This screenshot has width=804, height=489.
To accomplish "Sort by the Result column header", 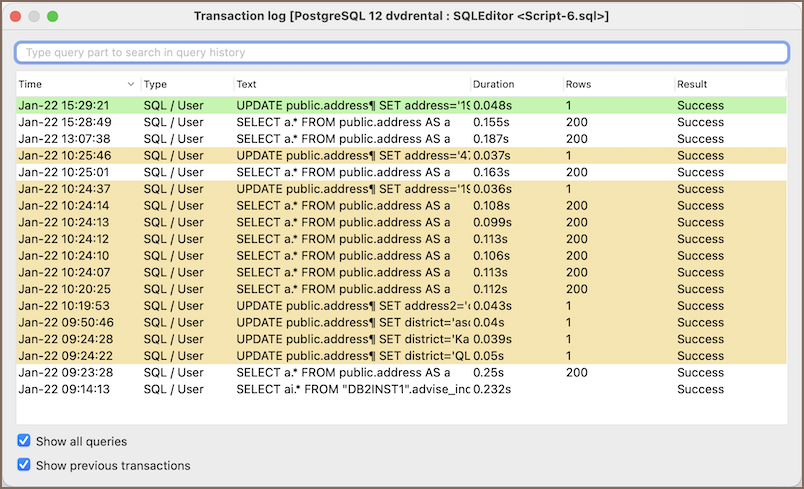I will [730, 84].
